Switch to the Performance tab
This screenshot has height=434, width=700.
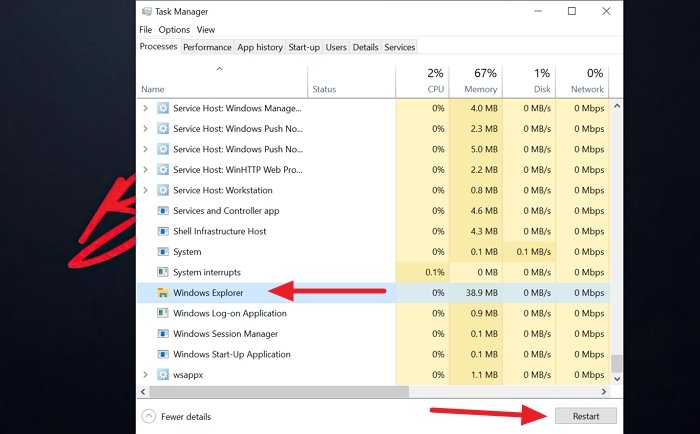pyautogui.click(x=207, y=47)
